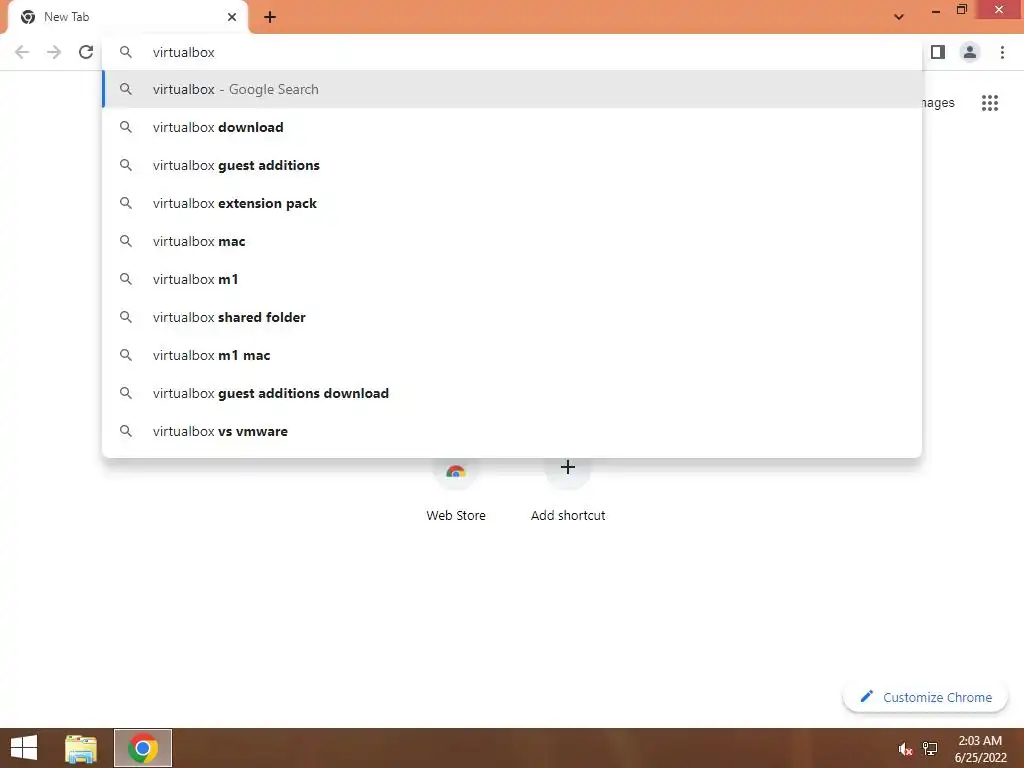Choose 'virtualbox m1 mac' suggestion

click(x=512, y=355)
